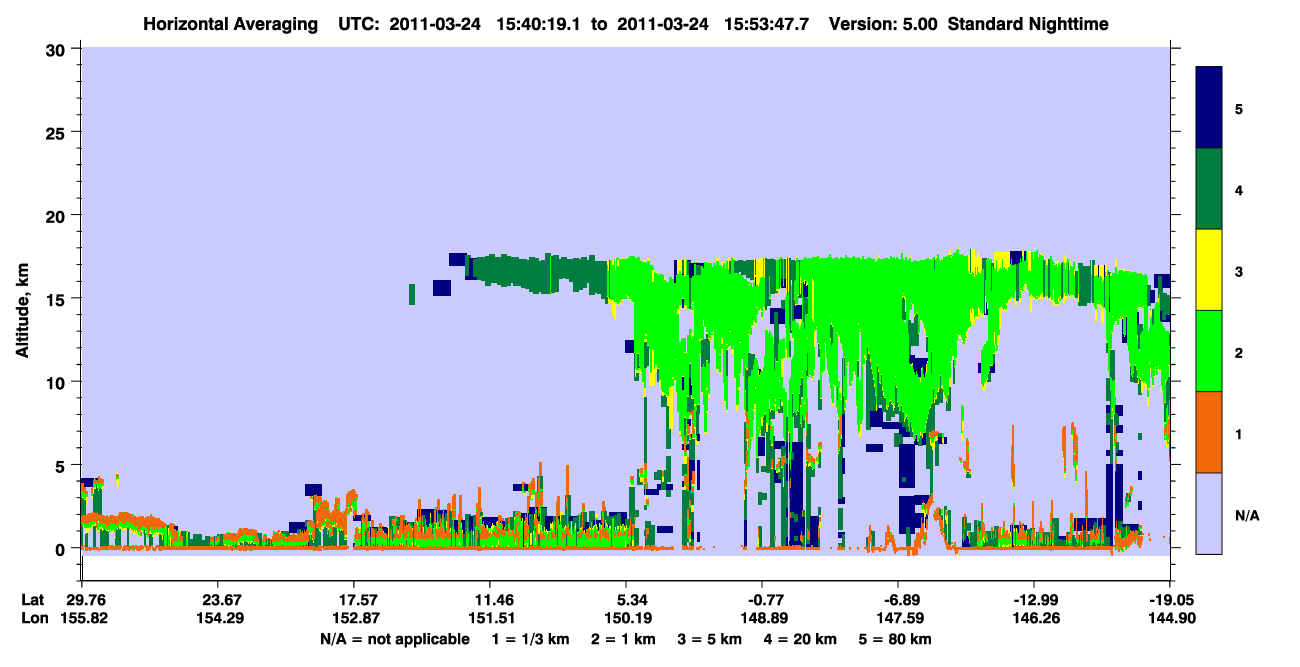Click the altitude tick label '25'
The width and height of the screenshot is (1300, 667).
pos(58,132)
